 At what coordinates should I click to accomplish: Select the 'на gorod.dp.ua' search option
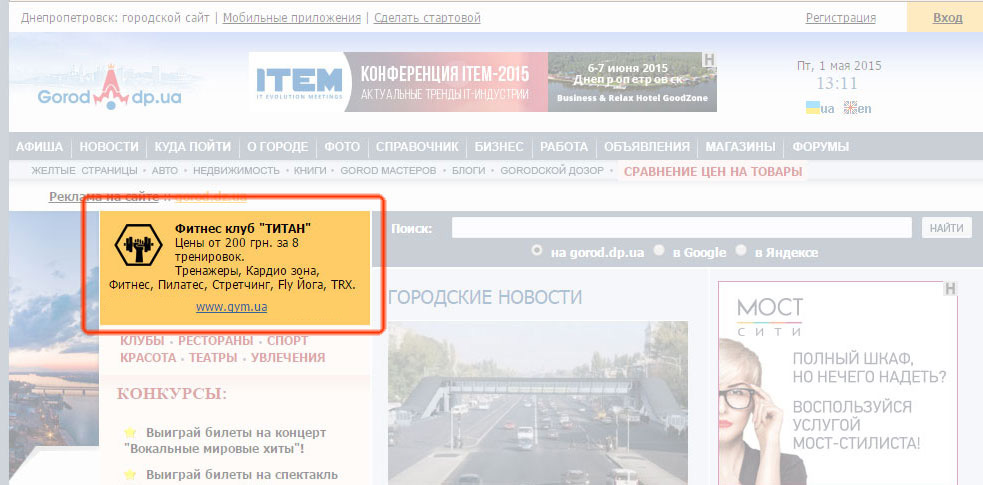coord(538,251)
